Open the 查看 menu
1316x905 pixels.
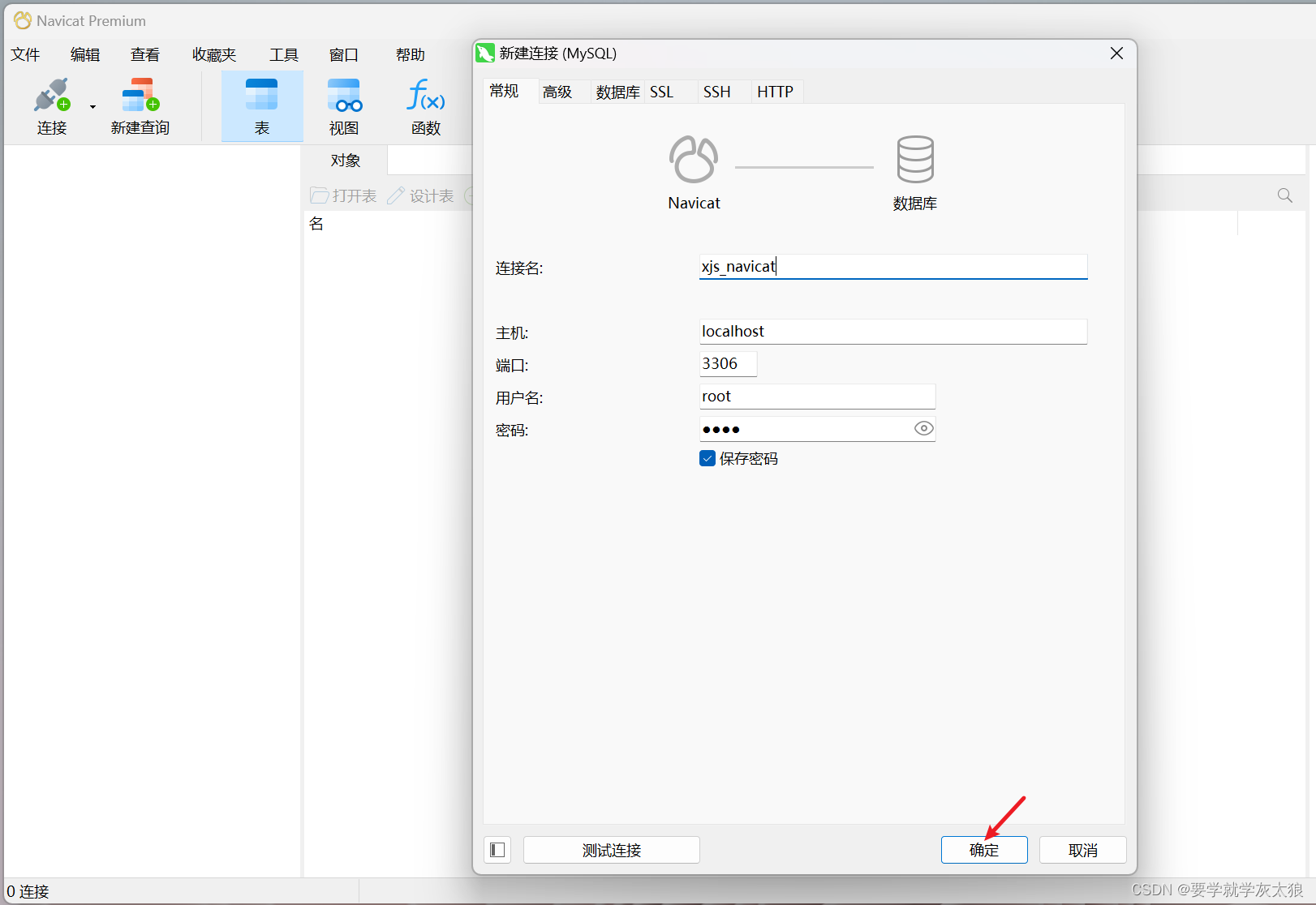tap(145, 54)
